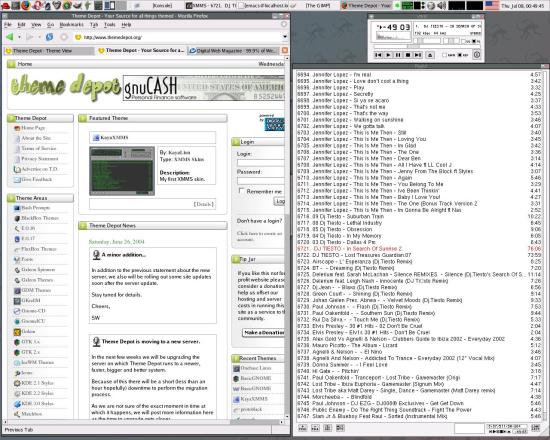Open the URL bar history dropdown
The width and height of the screenshot is (550, 440).
[x=285, y=37]
